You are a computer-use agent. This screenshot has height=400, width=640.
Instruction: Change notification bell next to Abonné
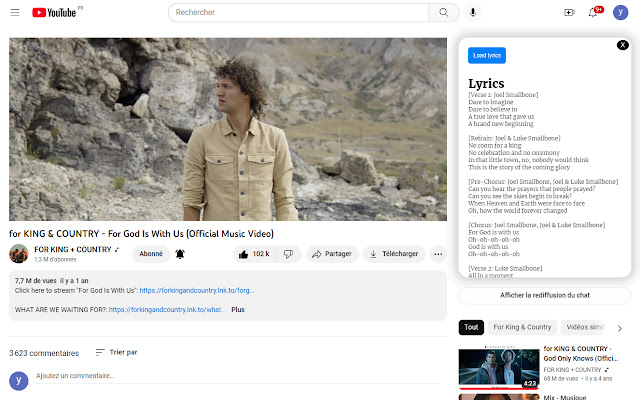(180, 254)
